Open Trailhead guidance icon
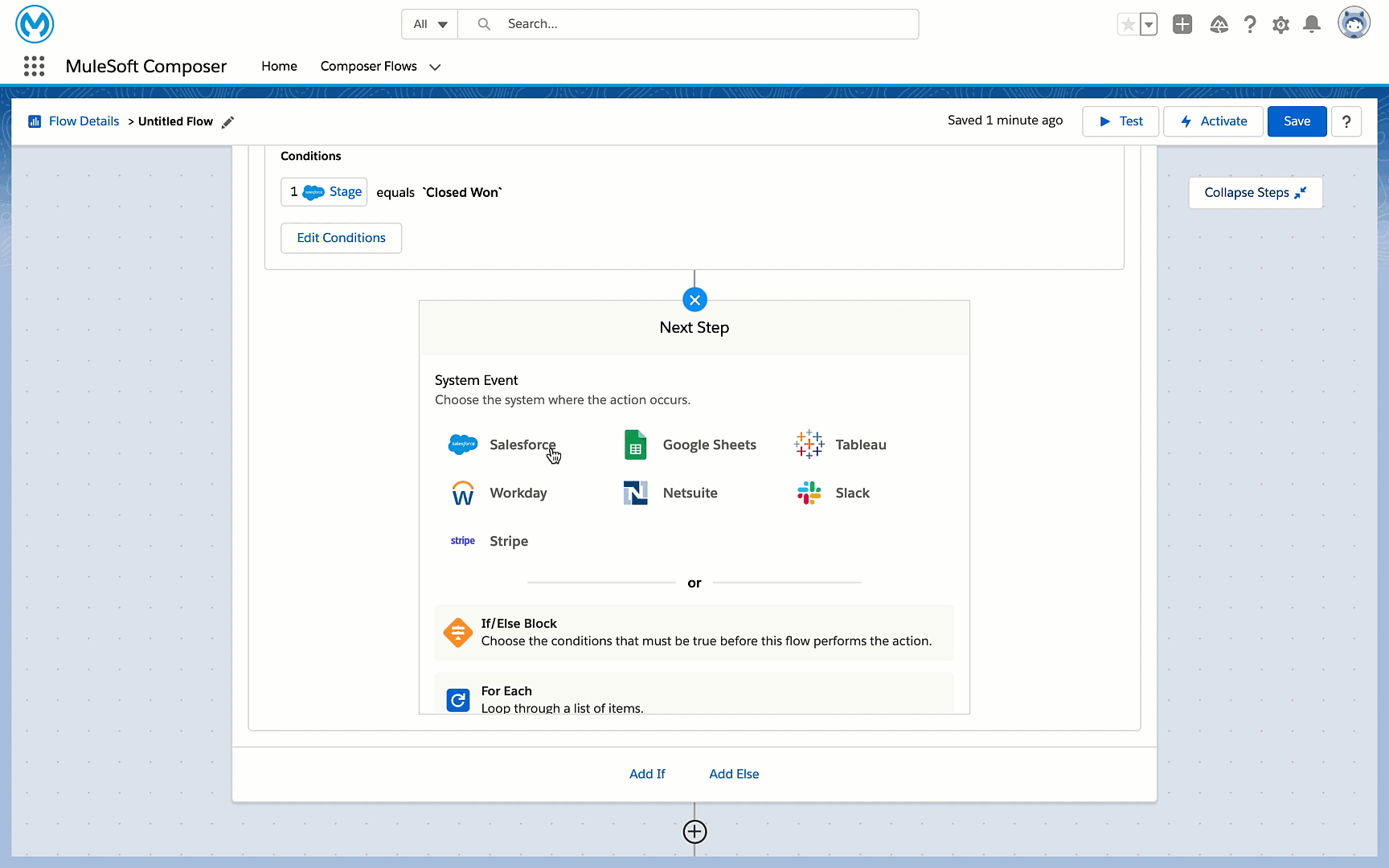This screenshot has height=868, width=1389. pos(1219,24)
